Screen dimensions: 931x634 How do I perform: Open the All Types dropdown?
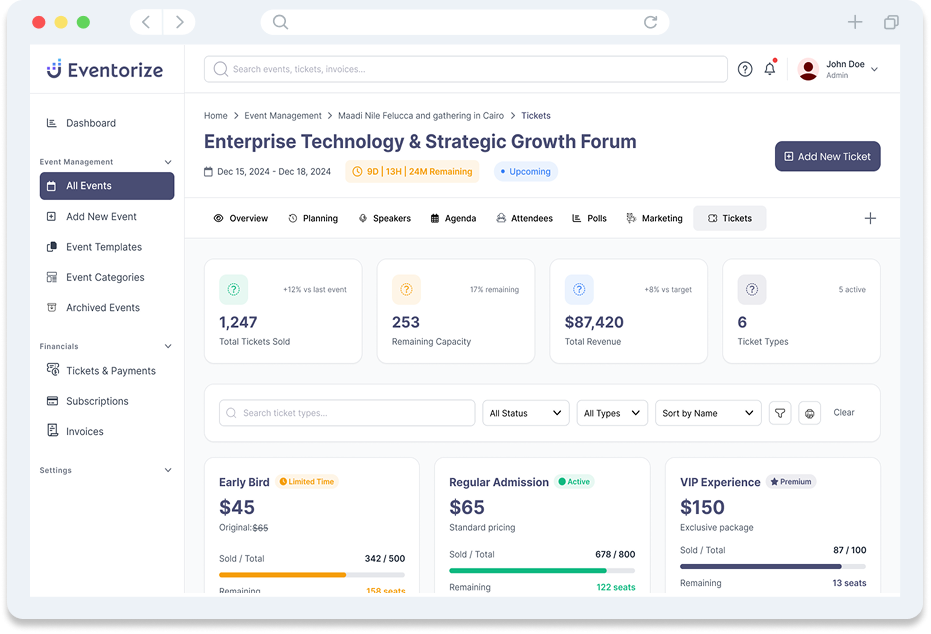pyautogui.click(x=612, y=413)
